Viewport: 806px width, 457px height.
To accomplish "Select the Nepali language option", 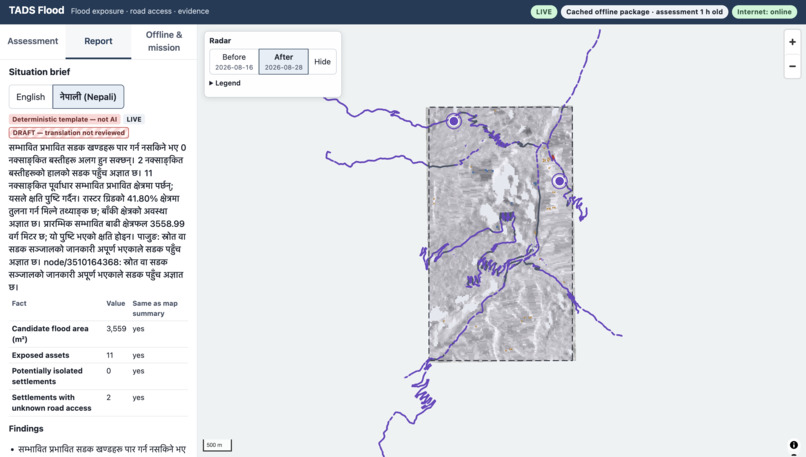I will click(x=88, y=97).
